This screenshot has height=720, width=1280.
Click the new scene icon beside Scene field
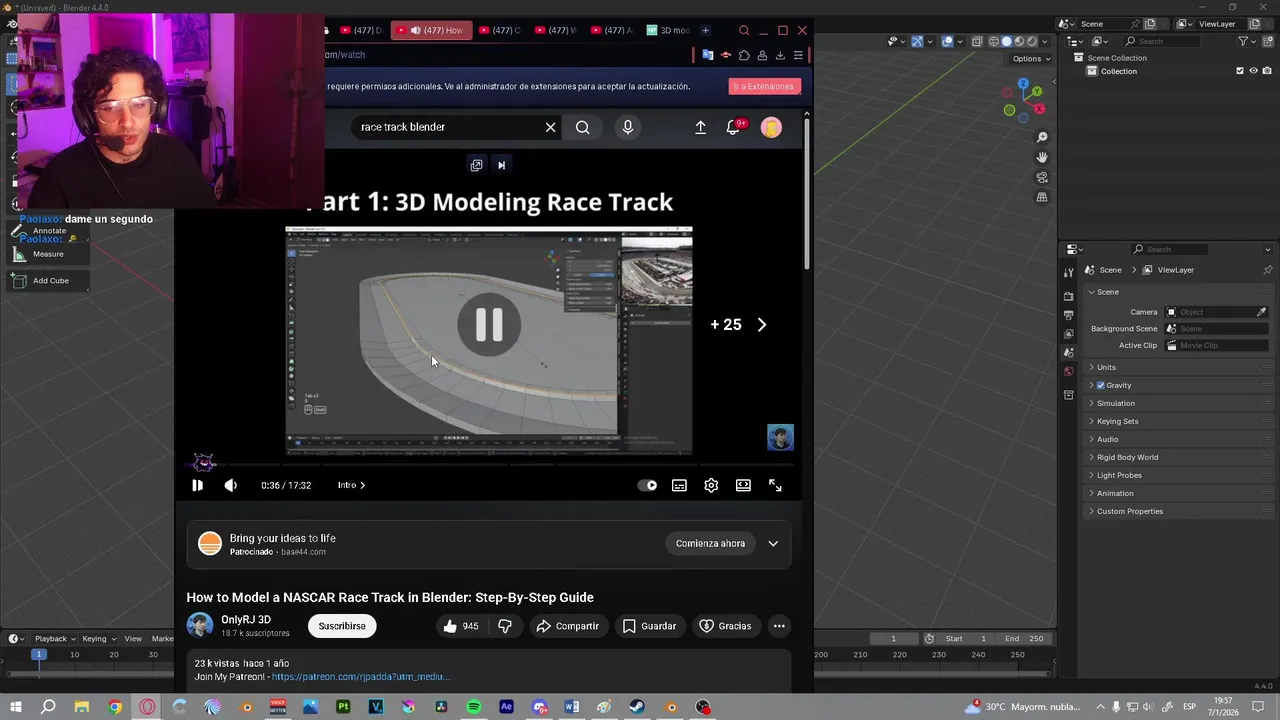pos(1150,24)
